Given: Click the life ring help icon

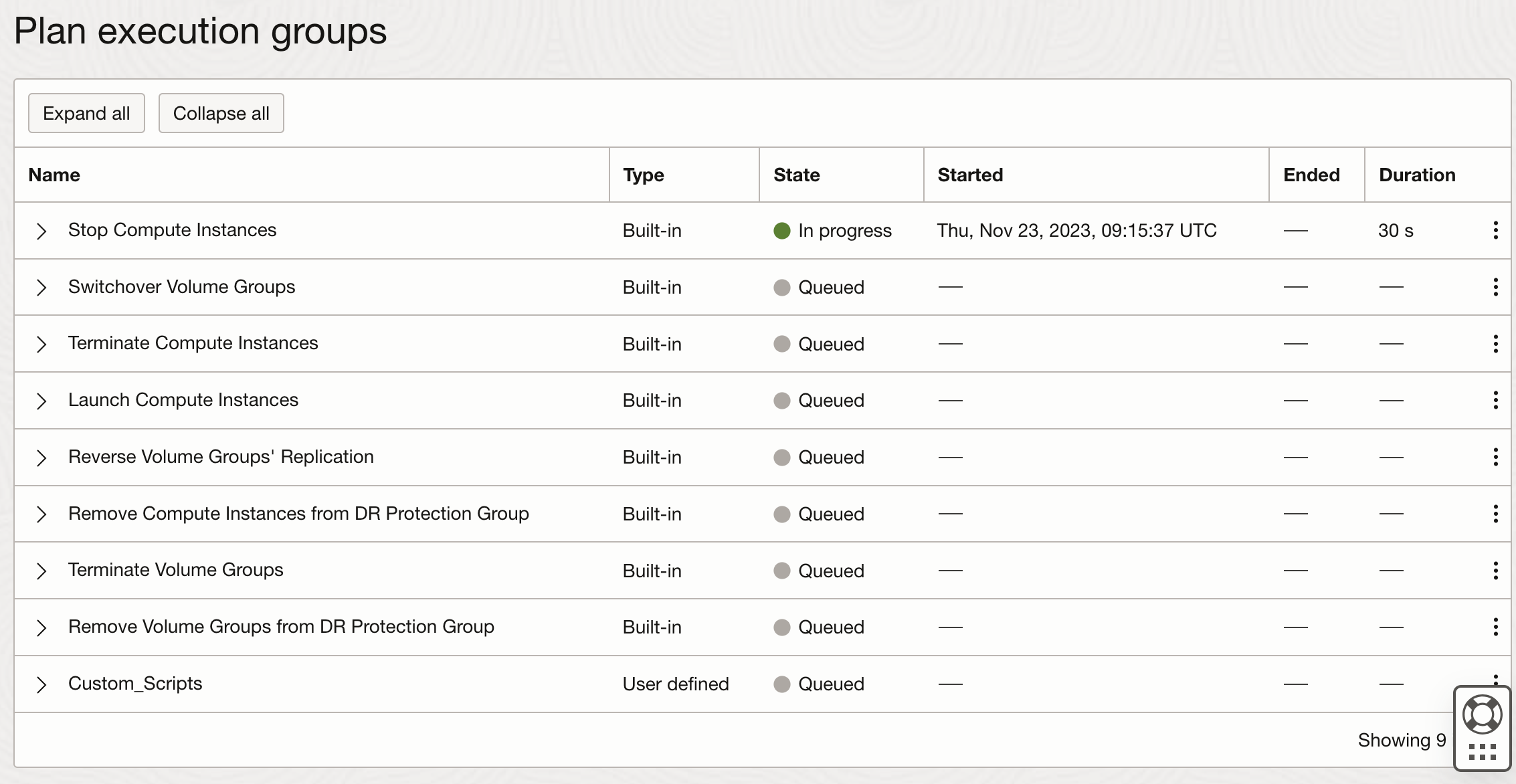Looking at the screenshot, I should [1482, 714].
